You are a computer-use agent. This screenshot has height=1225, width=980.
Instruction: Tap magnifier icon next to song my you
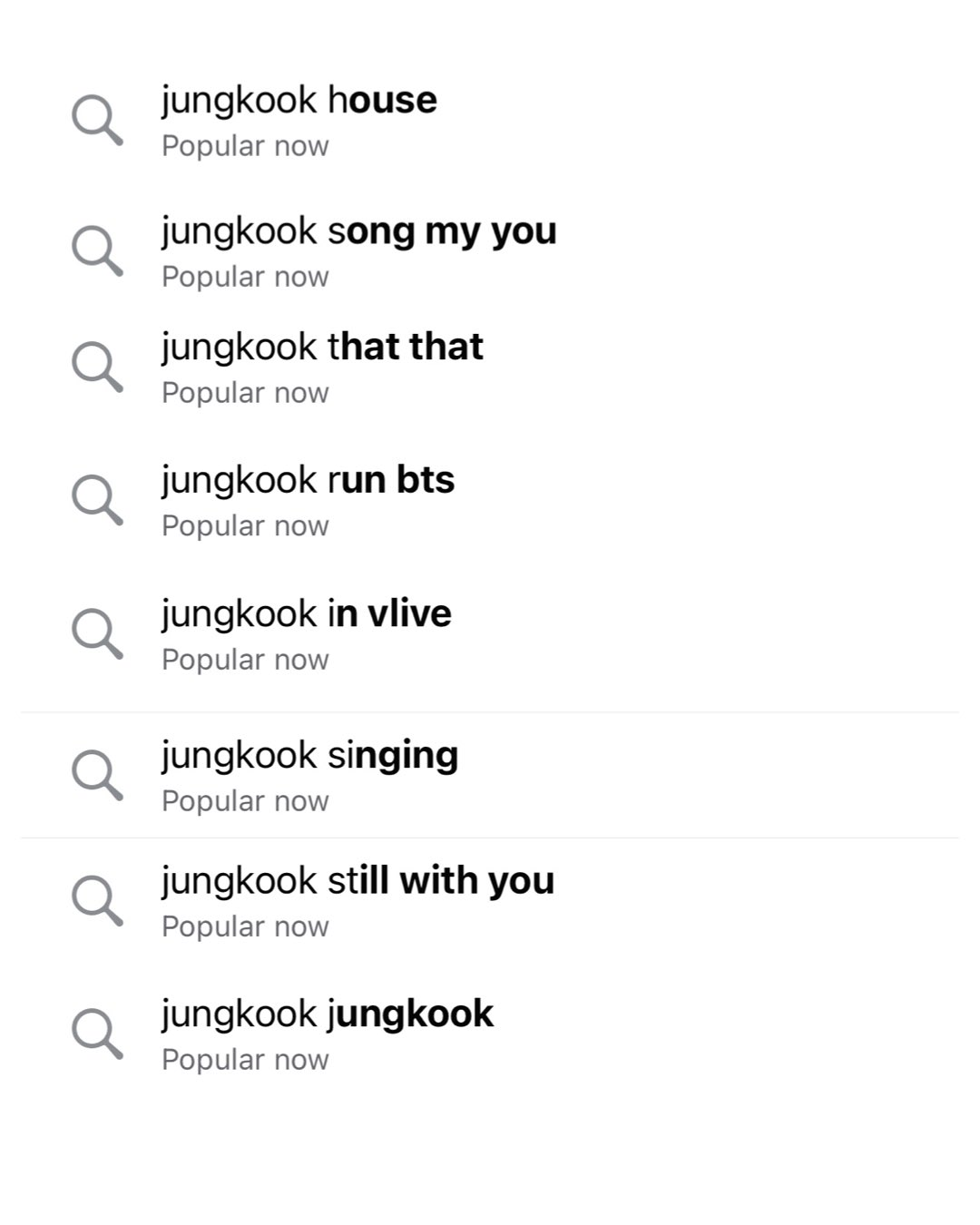click(x=97, y=250)
